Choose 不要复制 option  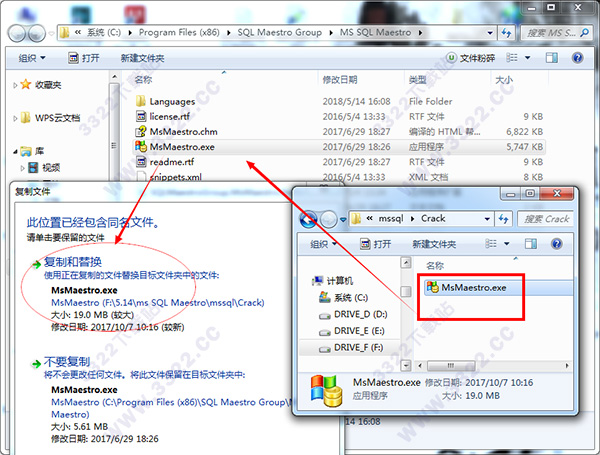(67, 362)
